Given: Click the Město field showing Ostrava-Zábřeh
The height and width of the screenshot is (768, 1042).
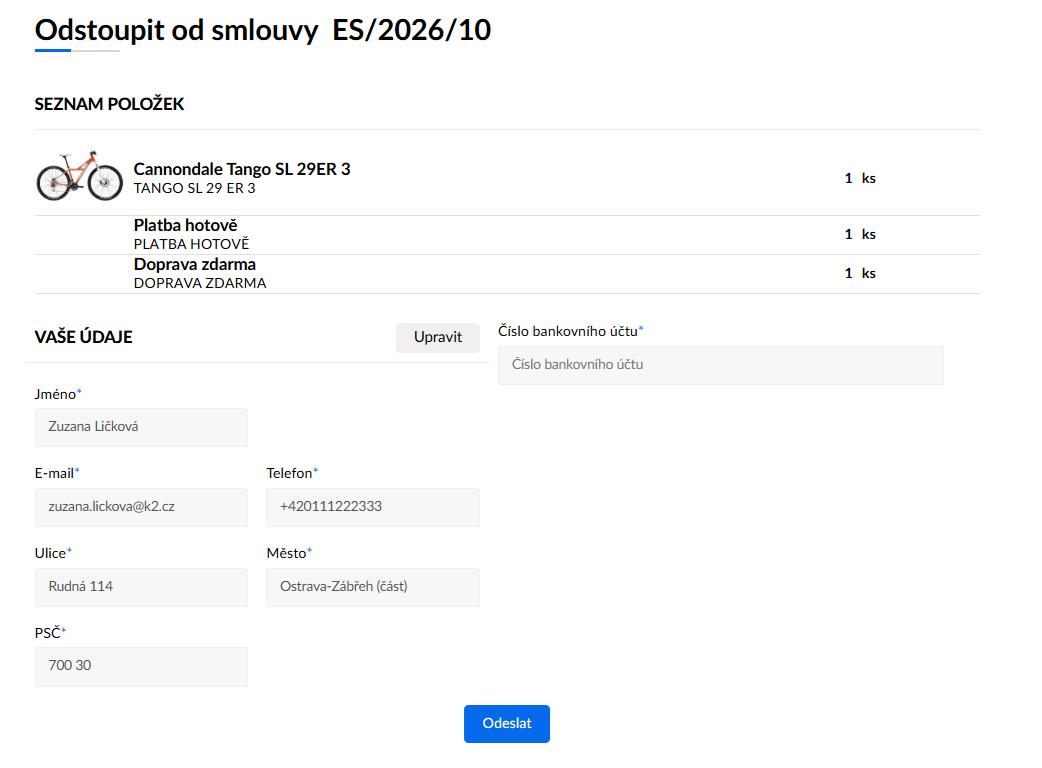Looking at the screenshot, I should click(x=373, y=587).
